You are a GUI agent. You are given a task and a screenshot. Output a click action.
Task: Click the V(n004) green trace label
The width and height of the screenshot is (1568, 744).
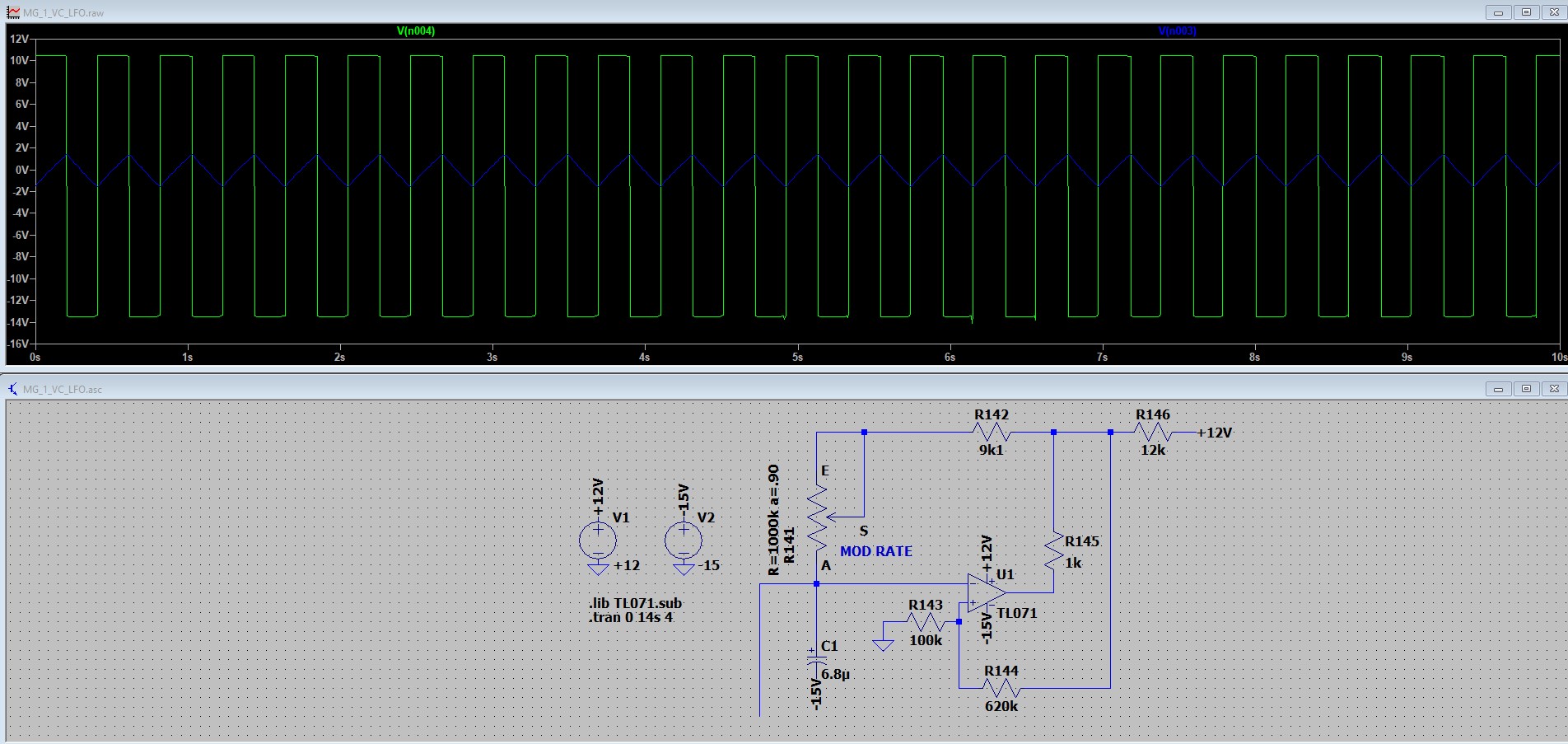pyautogui.click(x=416, y=31)
